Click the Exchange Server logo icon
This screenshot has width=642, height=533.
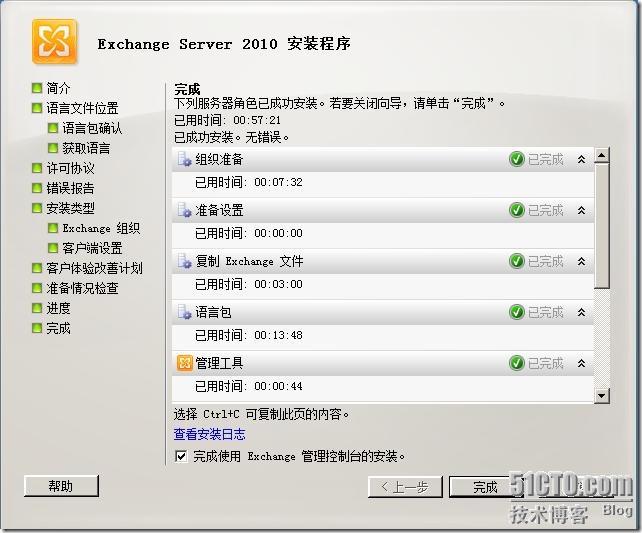pyautogui.click(x=54, y=42)
